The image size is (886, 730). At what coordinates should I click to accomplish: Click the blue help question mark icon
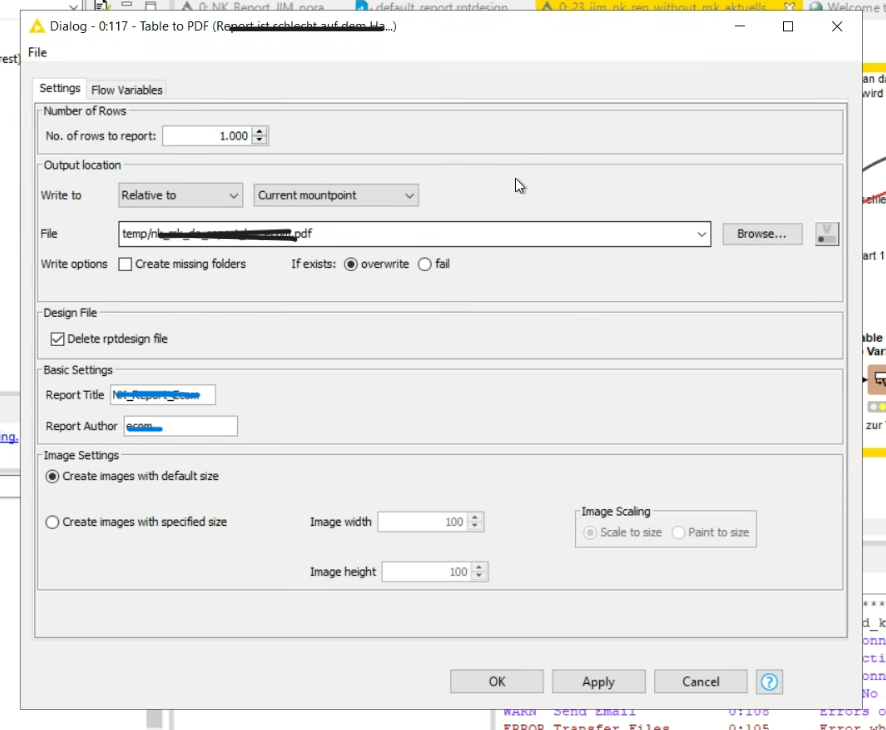769,682
